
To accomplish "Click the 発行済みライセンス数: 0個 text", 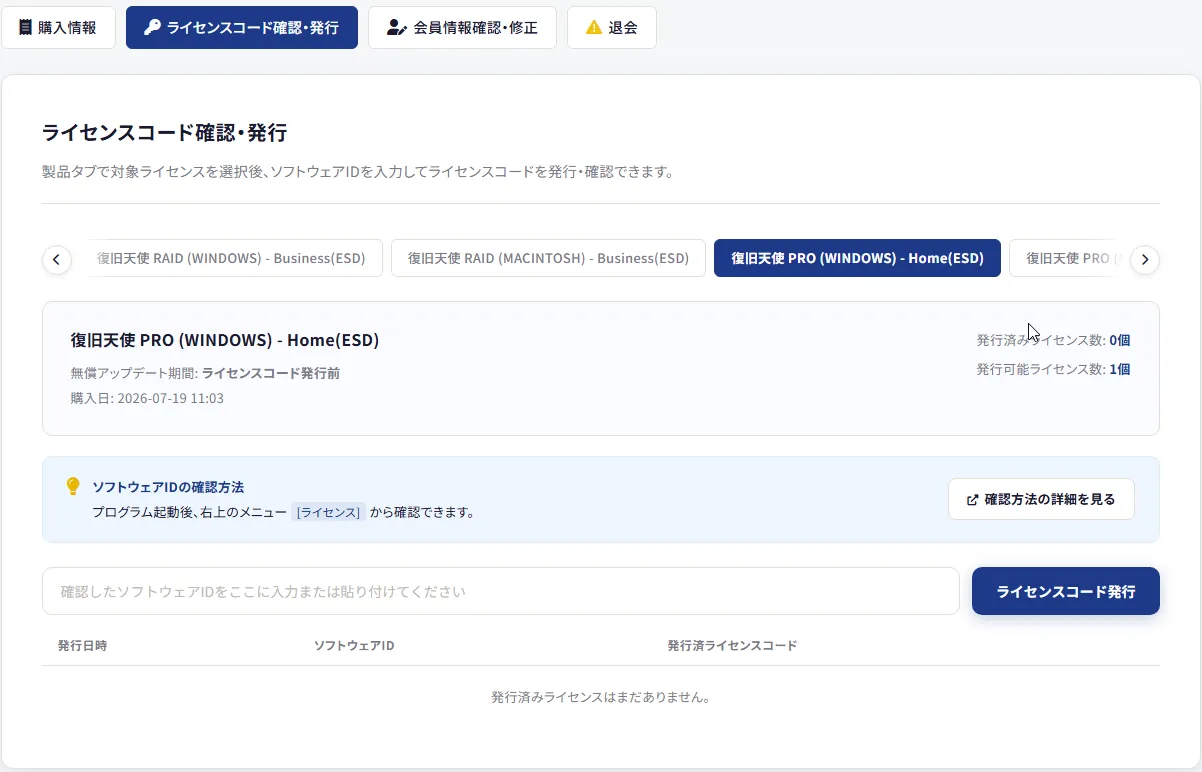I will pos(1053,340).
